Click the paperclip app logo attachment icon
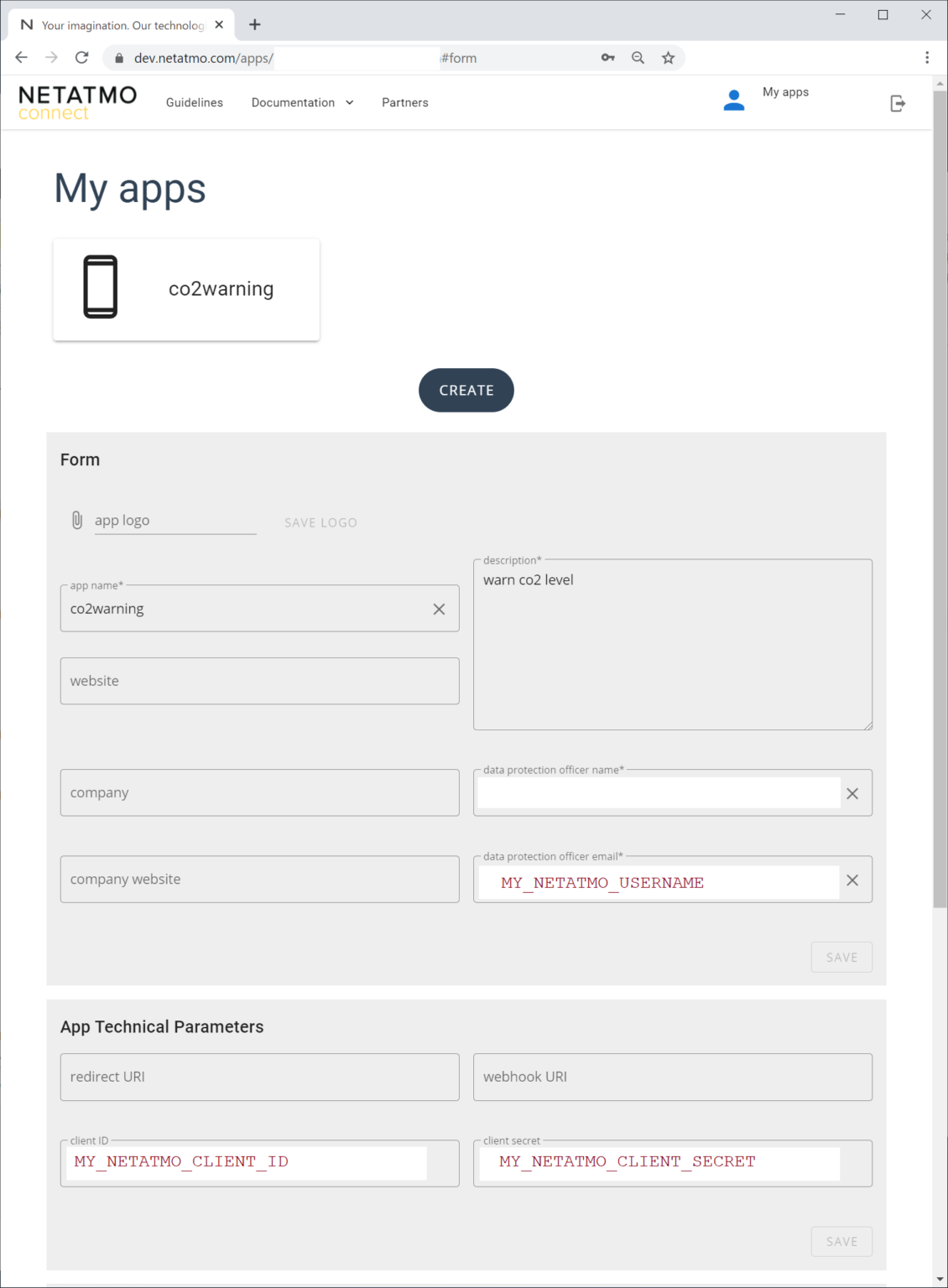The image size is (948, 1288). (77, 521)
